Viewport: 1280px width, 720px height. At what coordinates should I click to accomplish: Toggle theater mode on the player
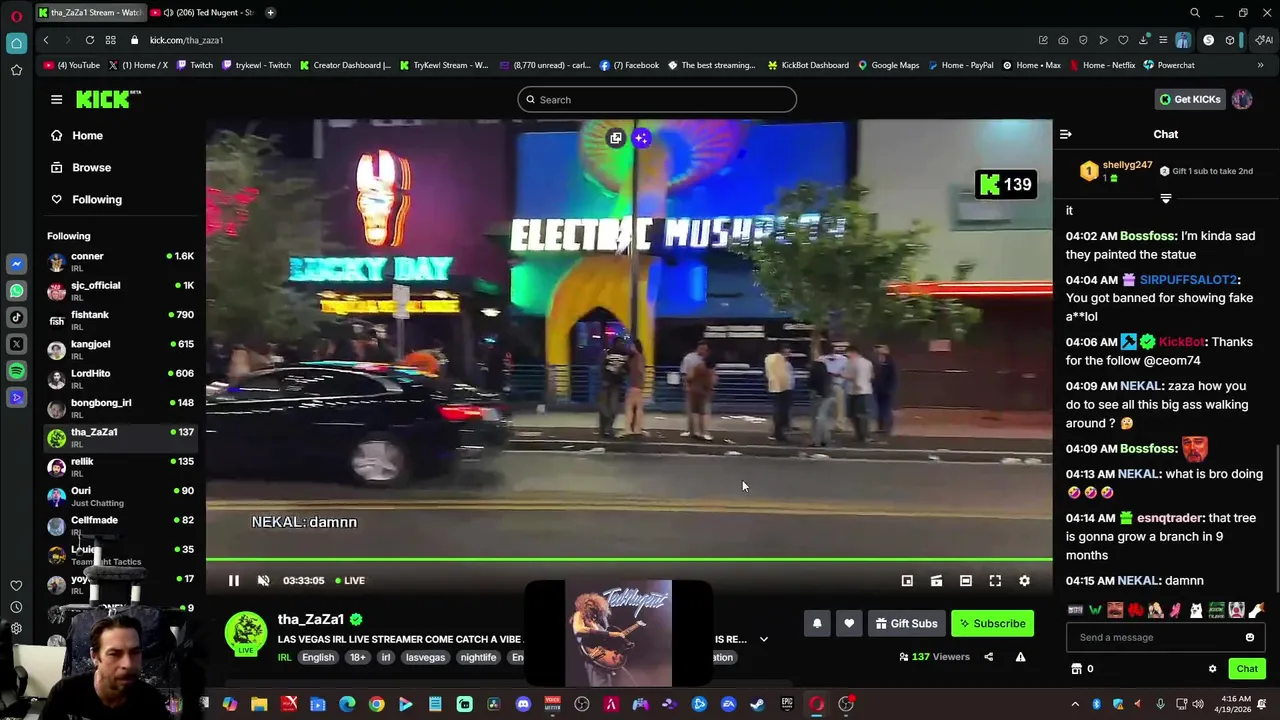(x=966, y=581)
